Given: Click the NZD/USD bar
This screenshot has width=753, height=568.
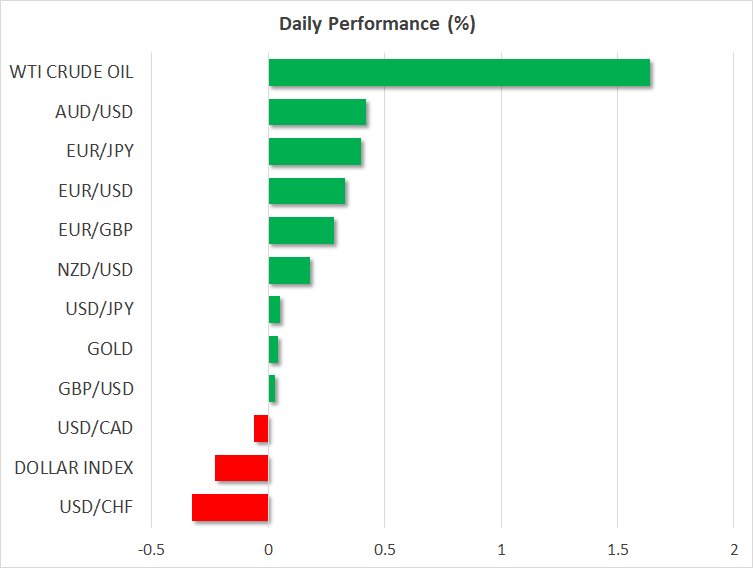Looking at the screenshot, I should 289,270.
